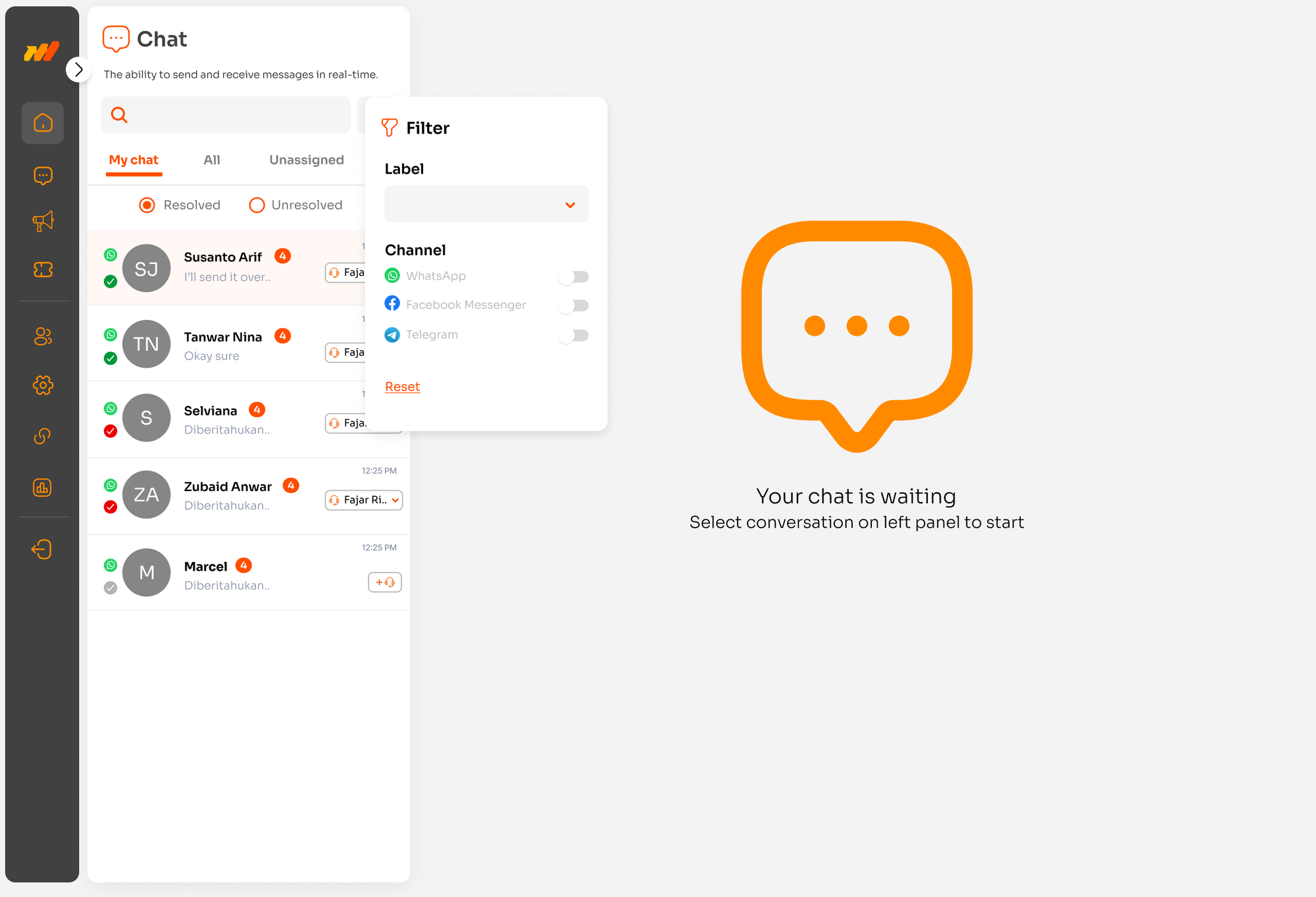This screenshot has width=1316, height=897.
Task: Switch to the Unassigned tab
Action: pyautogui.click(x=306, y=160)
